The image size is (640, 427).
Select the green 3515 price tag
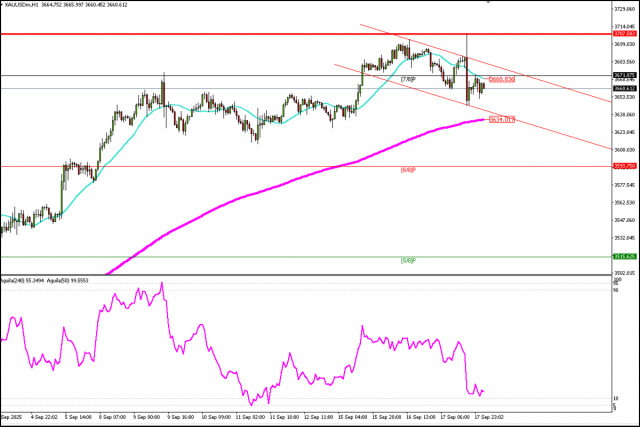click(625, 256)
